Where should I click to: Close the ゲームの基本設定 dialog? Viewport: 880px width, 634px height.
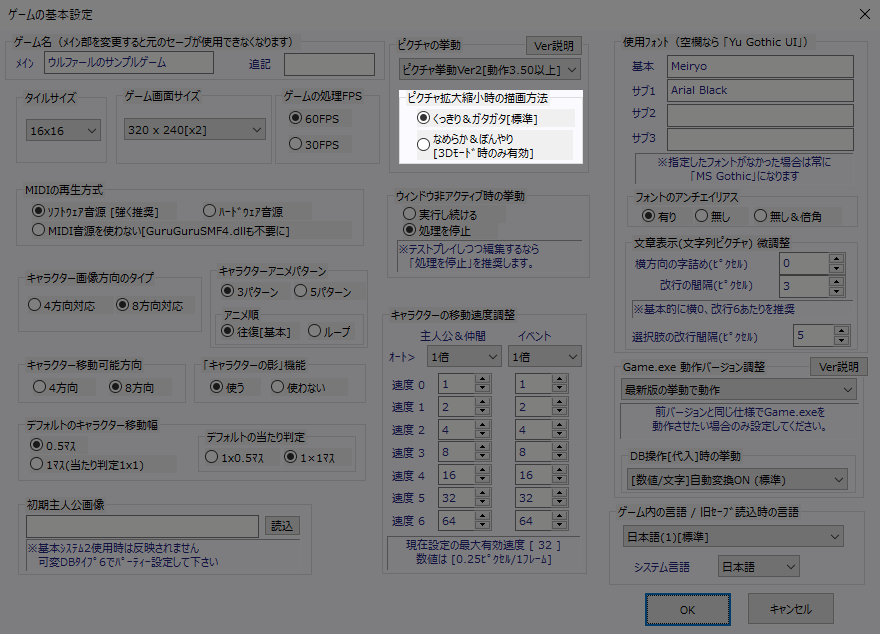[x=865, y=14]
